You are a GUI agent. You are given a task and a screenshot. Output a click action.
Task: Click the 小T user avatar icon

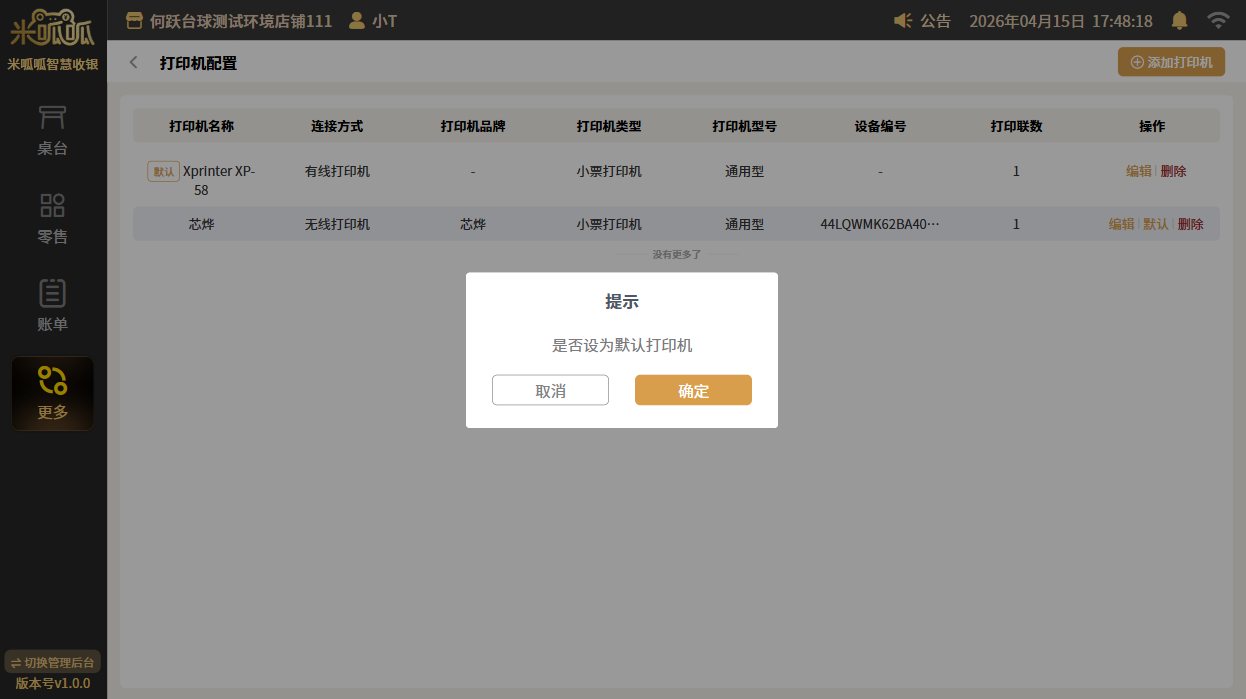(x=356, y=21)
